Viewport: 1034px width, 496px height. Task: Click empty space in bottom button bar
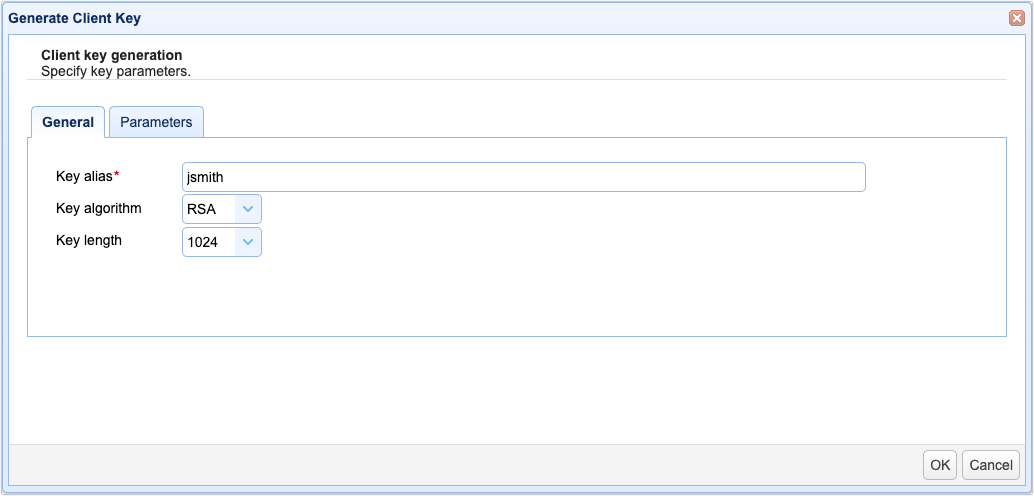click(462, 465)
